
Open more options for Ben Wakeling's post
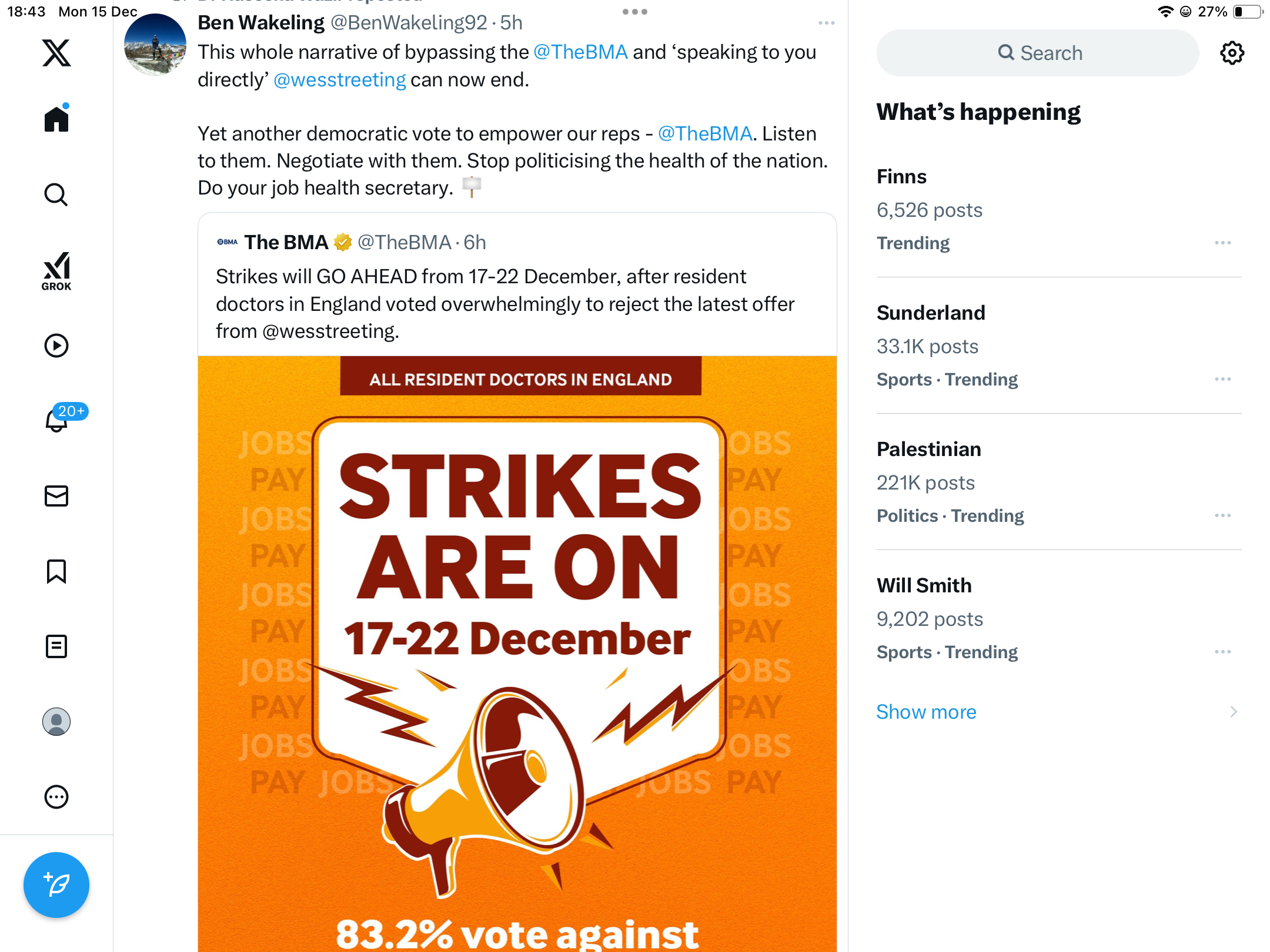[826, 23]
